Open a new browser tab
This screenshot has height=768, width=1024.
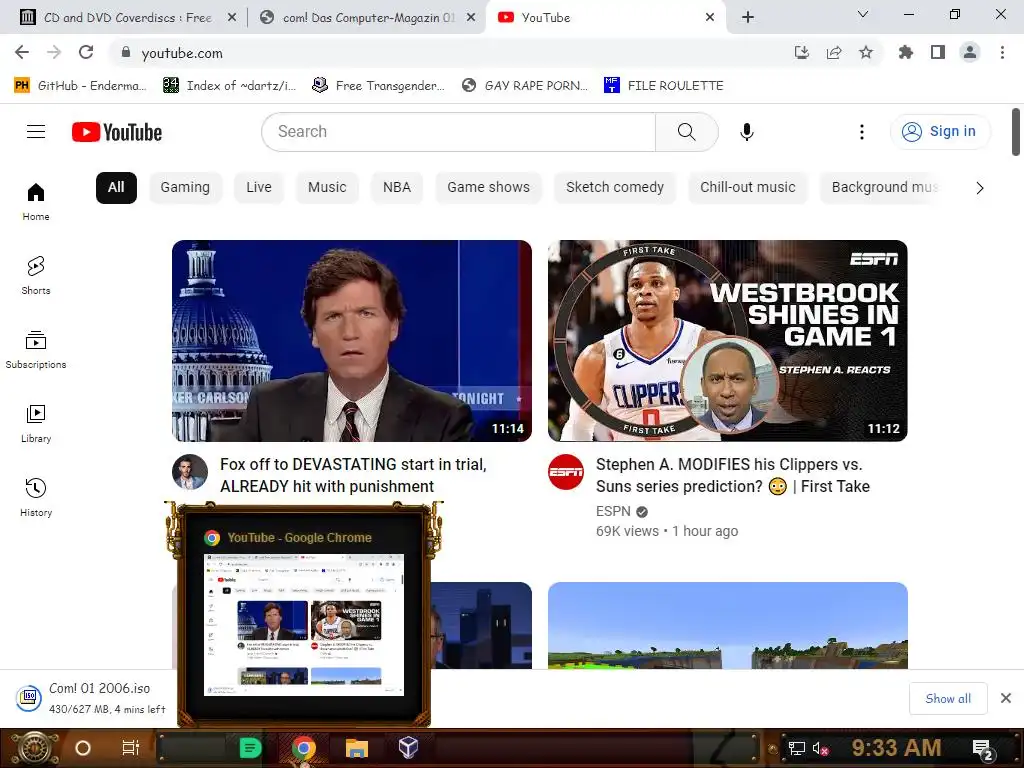748,18
